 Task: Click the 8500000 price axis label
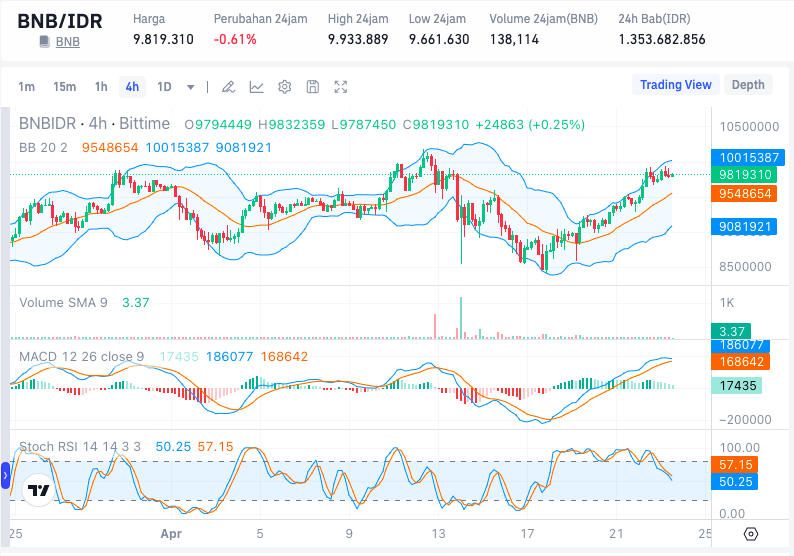tap(745, 266)
